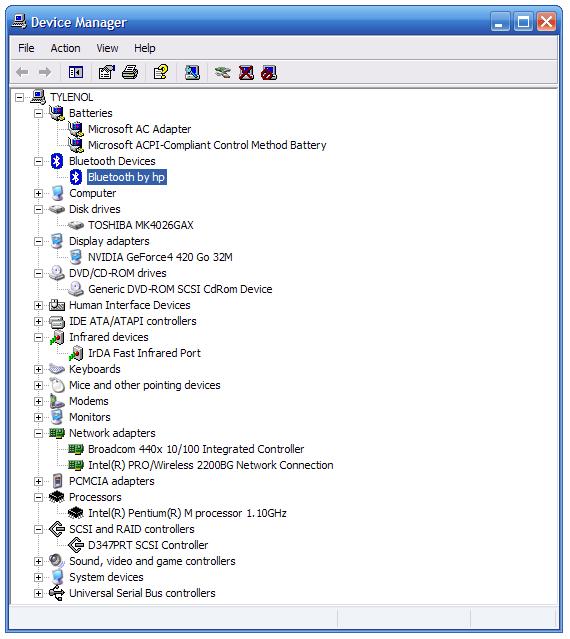Viewport: 570px width, 639px height.
Task: Click the Uninstall device toolbar icon
Action: pyautogui.click(x=246, y=73)
